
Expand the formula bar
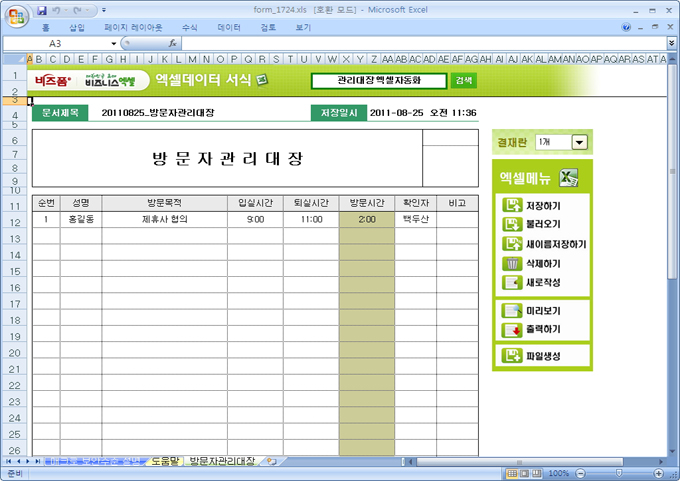pos(672,43)
